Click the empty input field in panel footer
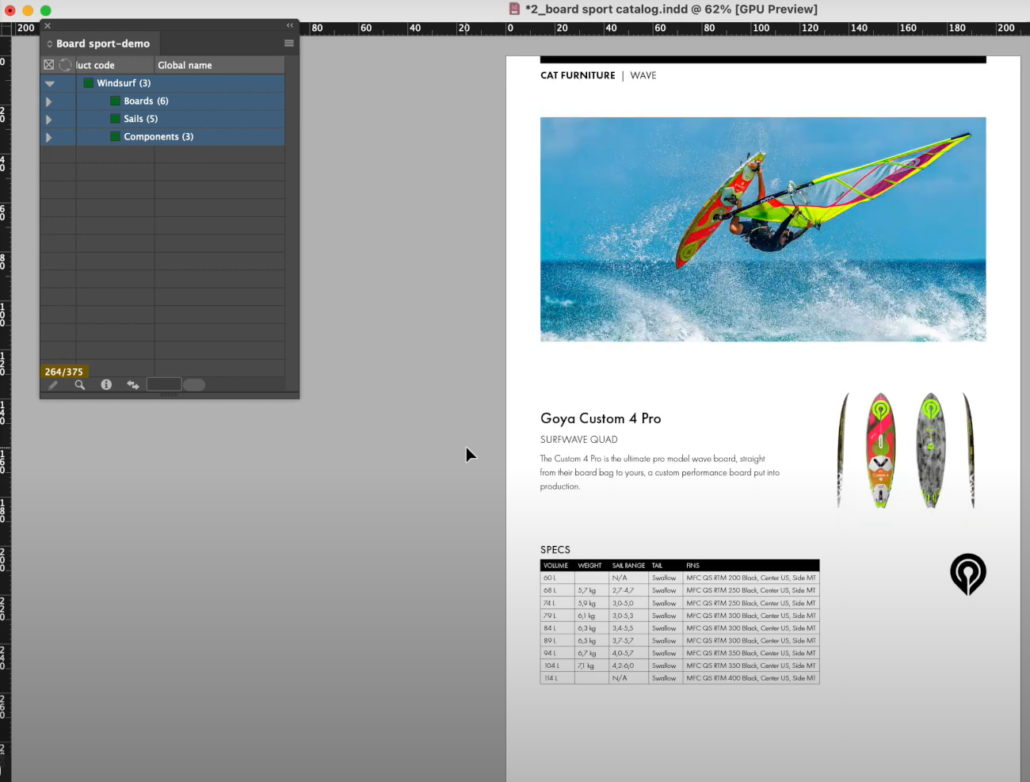1030x782 pixels. coord(164,384)
